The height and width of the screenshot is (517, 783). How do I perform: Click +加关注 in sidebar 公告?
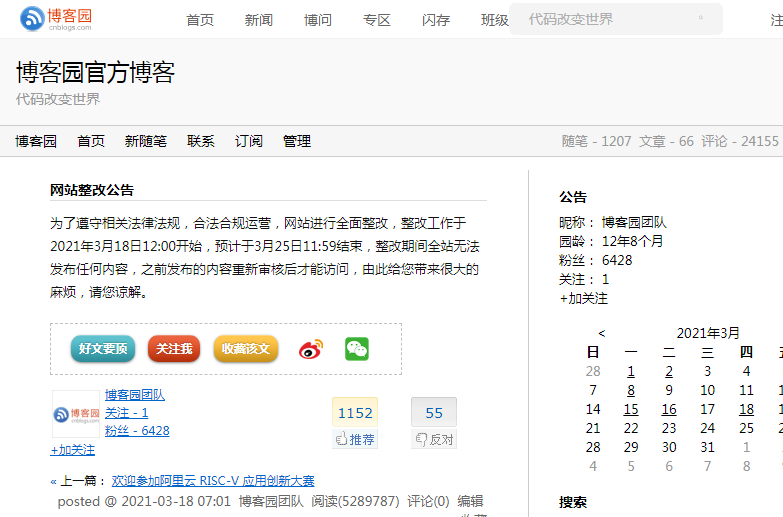(583, 299)
